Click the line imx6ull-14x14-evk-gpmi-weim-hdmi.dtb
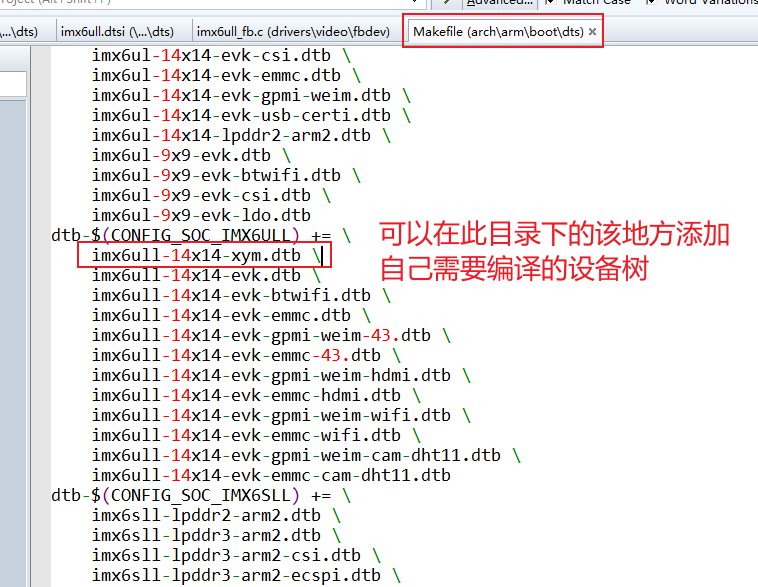Viewport: 758px width, 587px height. (281, 375)
